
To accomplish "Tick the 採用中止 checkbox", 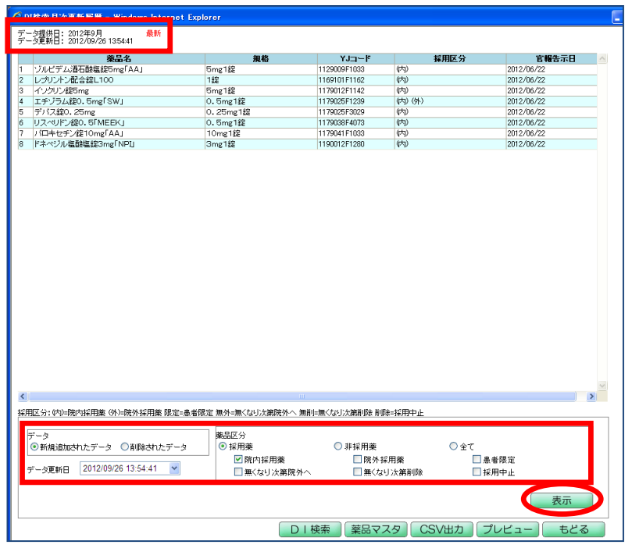I will click(477, 471).
